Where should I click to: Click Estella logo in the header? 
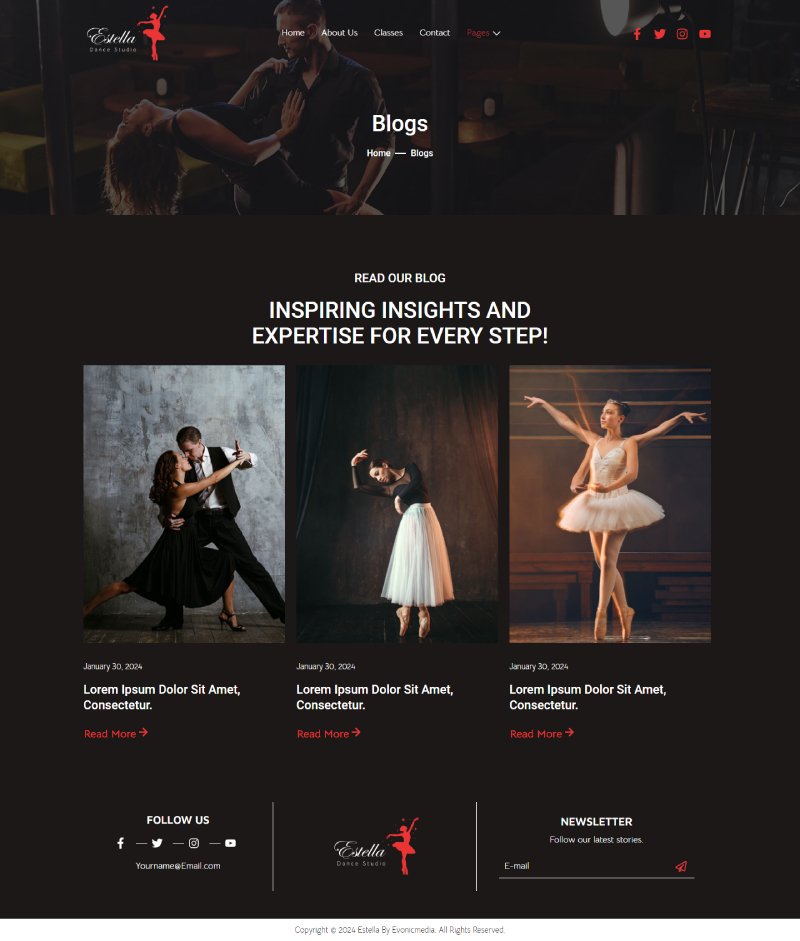(x=127, y=34)
